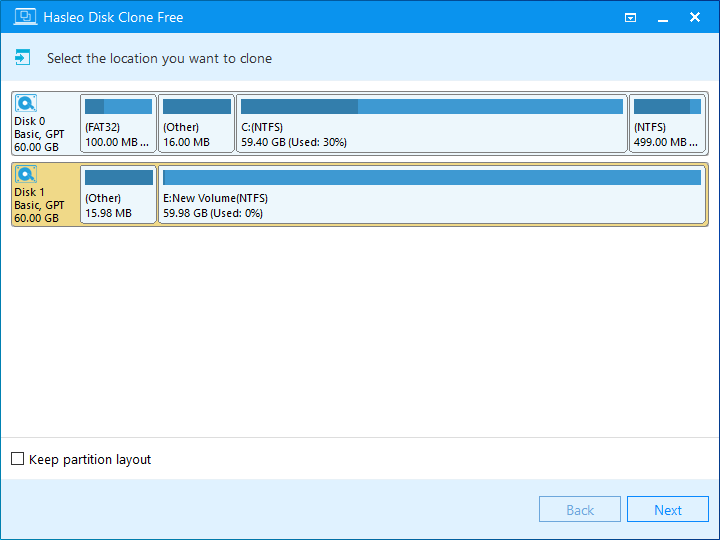Image resolution: width=720 pixels, height=540 pixels.
Task: Choose the E: New Volume partition
Action: (431, 205)
